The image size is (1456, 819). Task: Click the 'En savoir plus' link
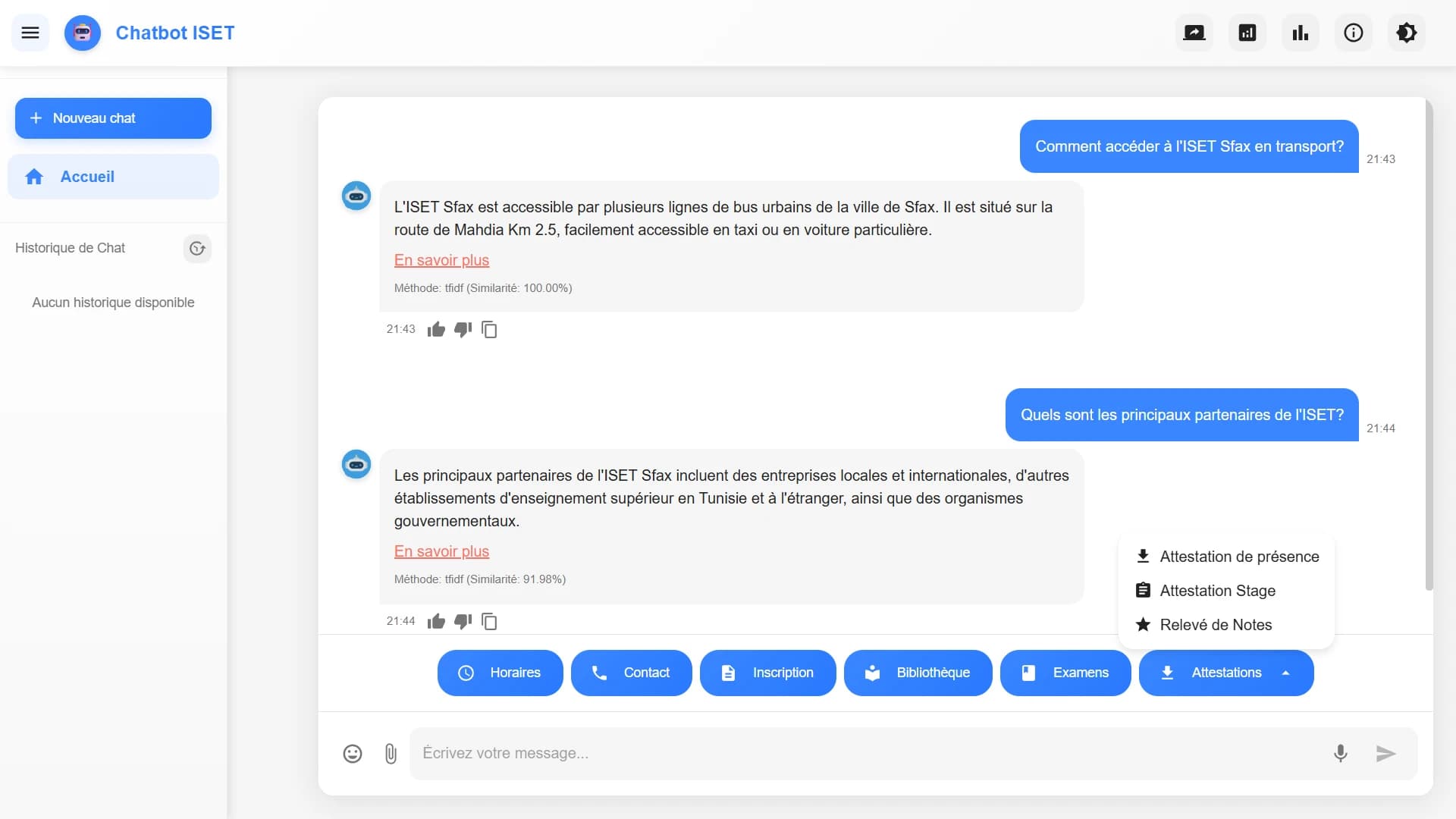point(441,260)
